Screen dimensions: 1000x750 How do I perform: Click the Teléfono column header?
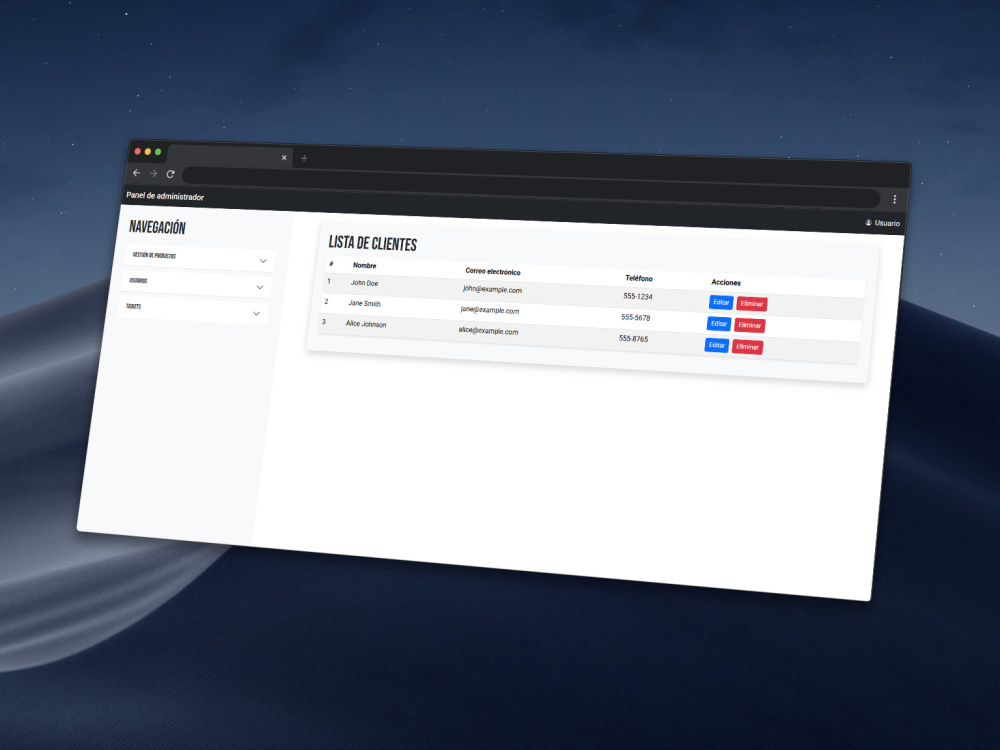[x=639, y=278]
